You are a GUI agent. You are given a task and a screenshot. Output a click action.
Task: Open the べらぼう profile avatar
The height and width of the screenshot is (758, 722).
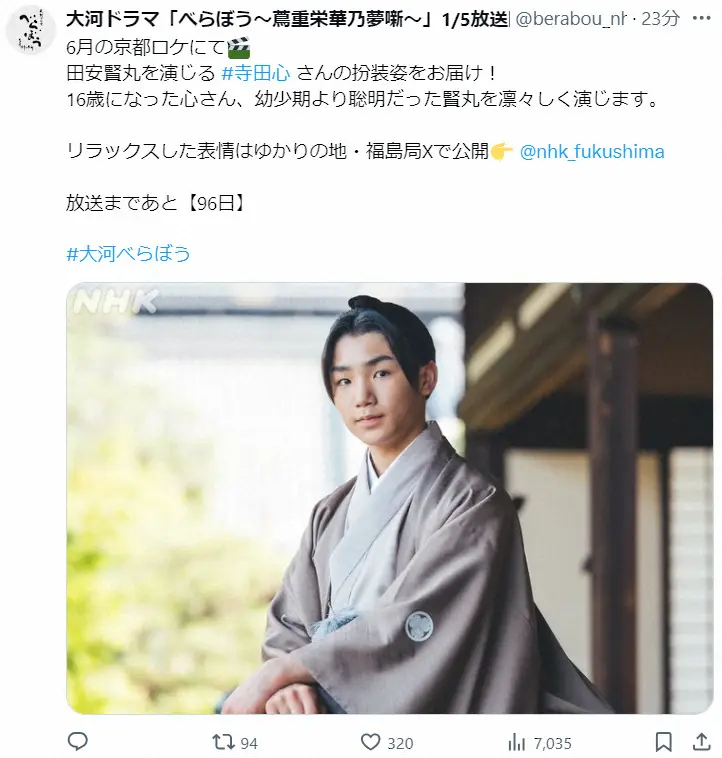30,29
